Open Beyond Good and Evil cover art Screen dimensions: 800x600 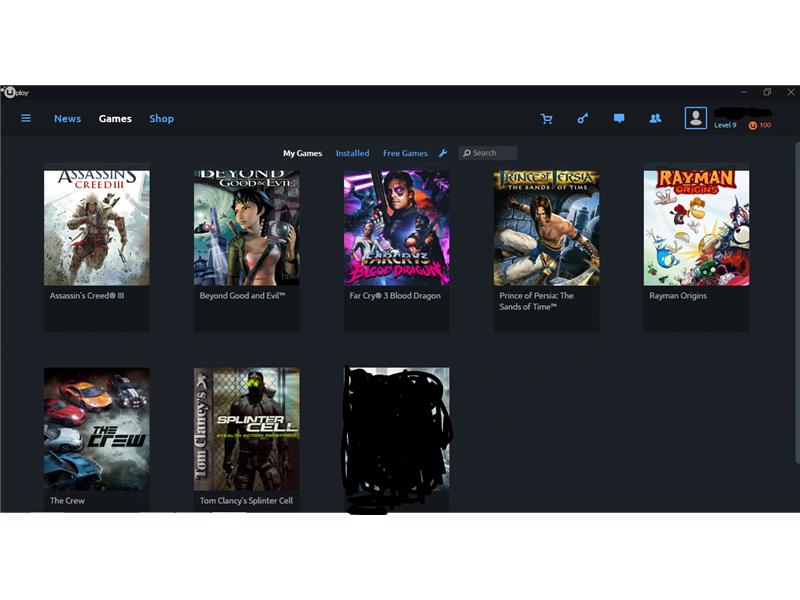246,228
